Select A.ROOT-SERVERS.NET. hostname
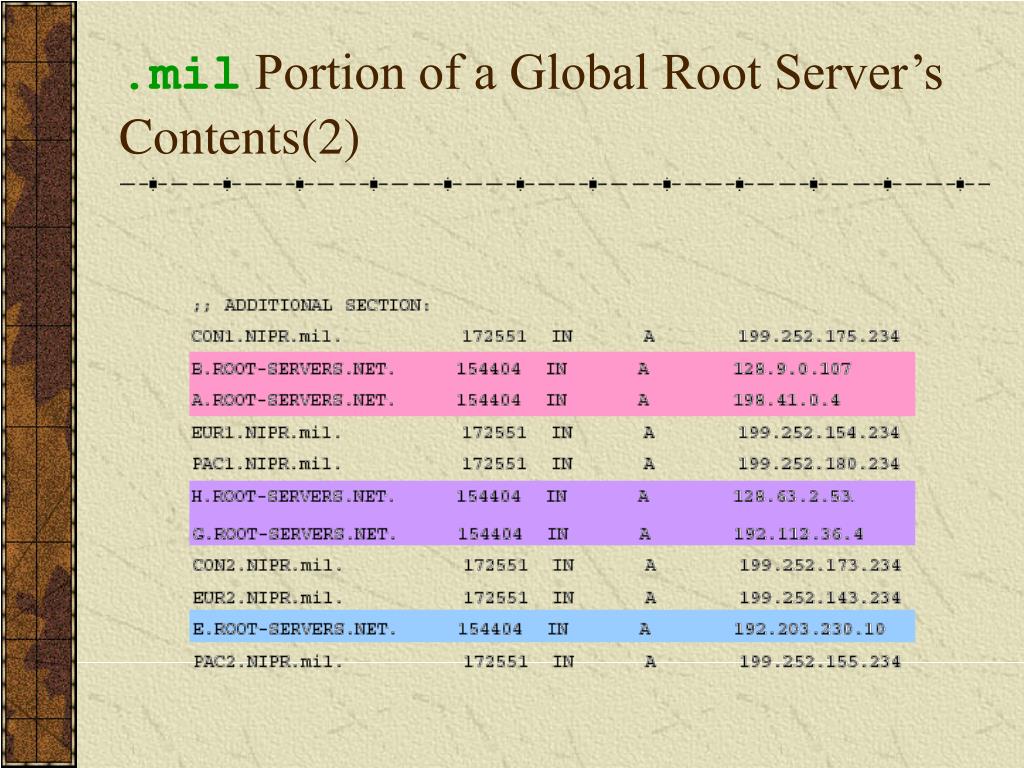The image size is (1024, 768). [x=293, y=400]
